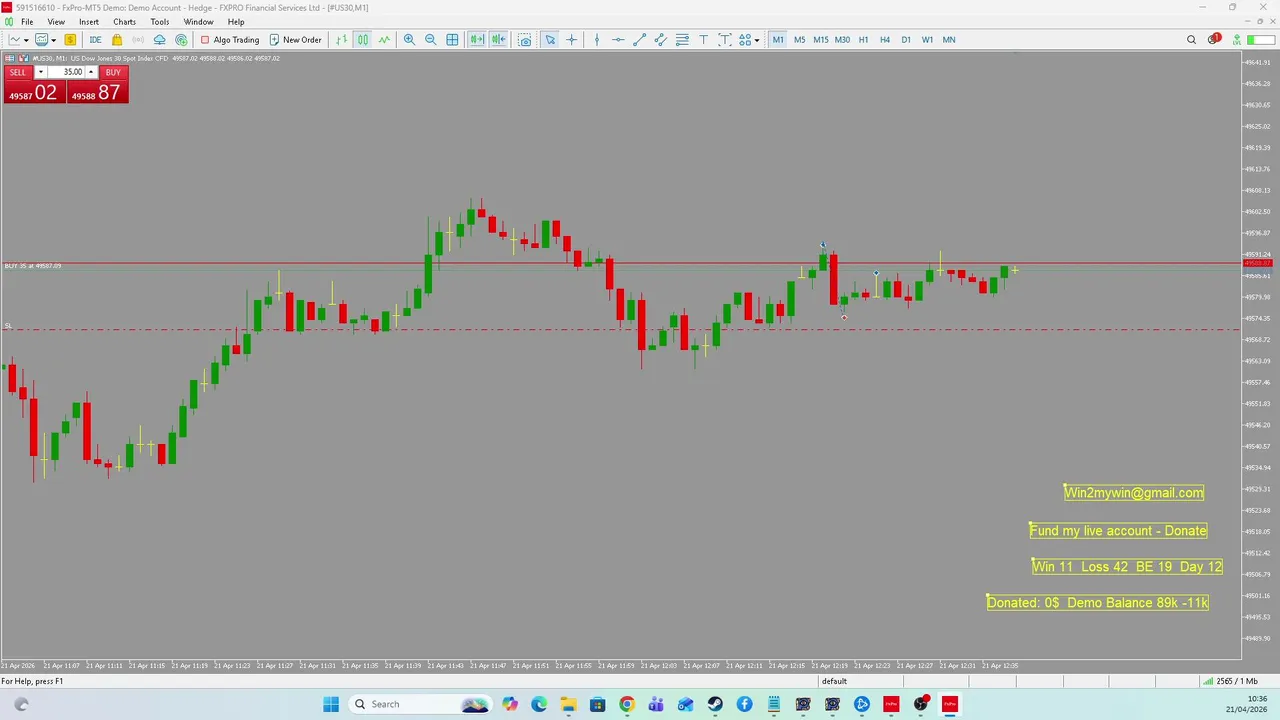Toggle chart auto scroll
This screenshot has height=720, width=1280.
477,40
